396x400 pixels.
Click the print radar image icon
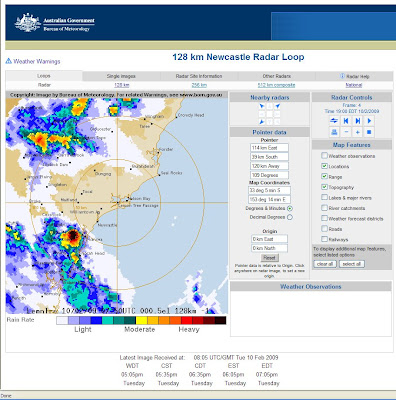[x=334, y=132]
